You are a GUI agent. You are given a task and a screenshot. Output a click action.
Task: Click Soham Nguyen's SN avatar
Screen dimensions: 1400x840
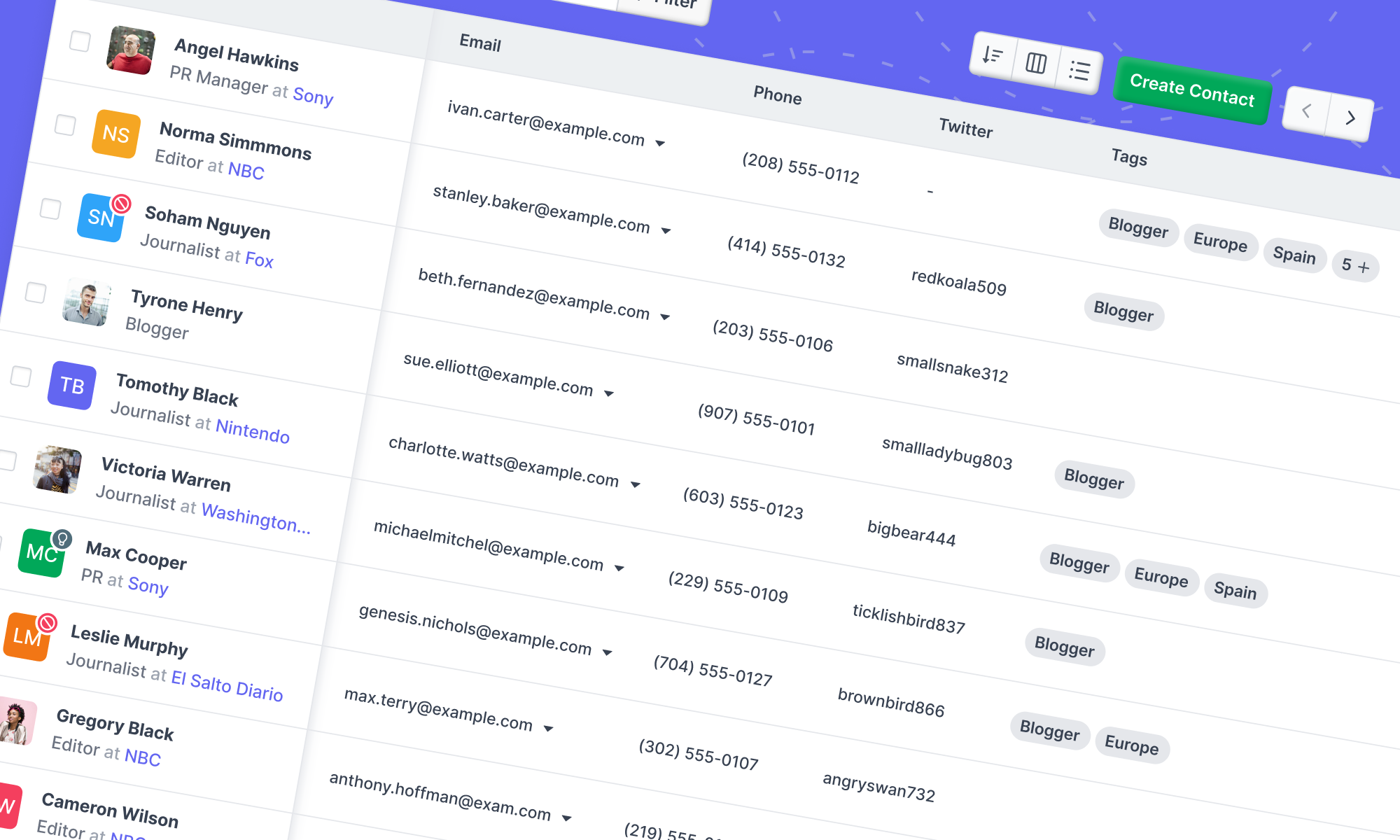click(101, 218)
